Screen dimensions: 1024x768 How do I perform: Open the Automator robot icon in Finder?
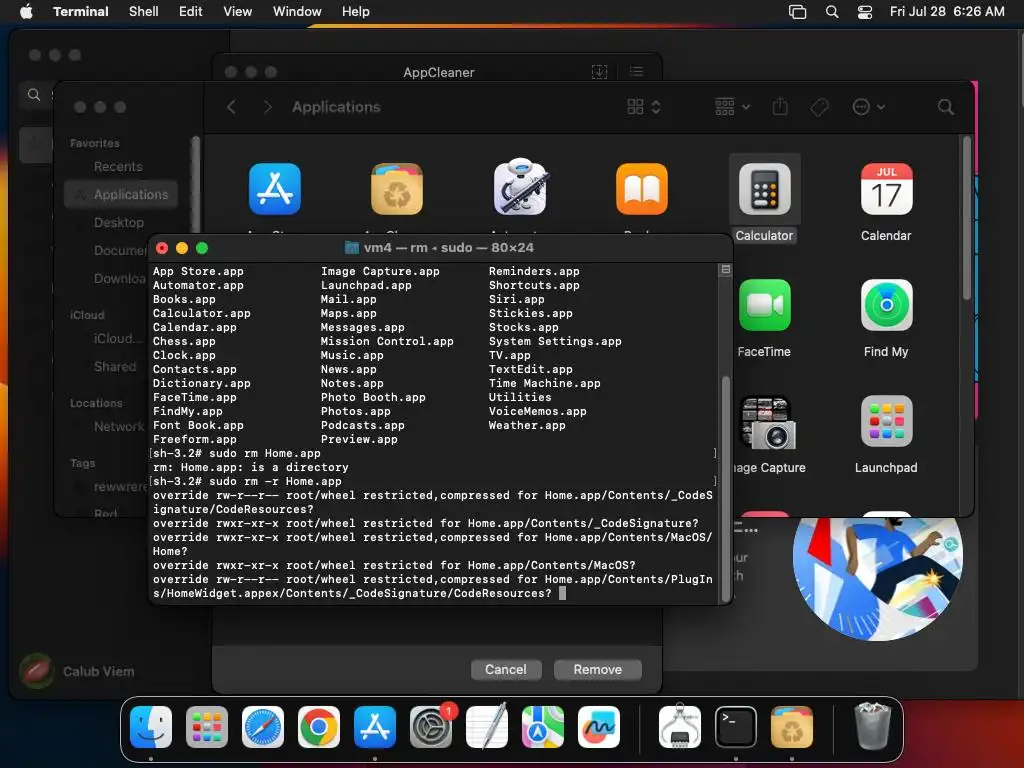pyautogui.click(x=520, y=187)
